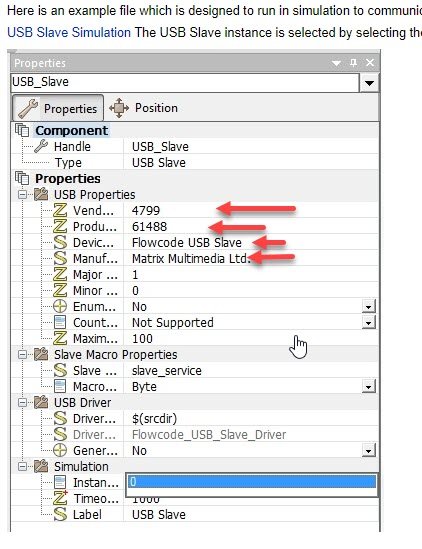Click the Z icon next to Vendor ID
Screen dimensions: 422x549
pos(60,210)
